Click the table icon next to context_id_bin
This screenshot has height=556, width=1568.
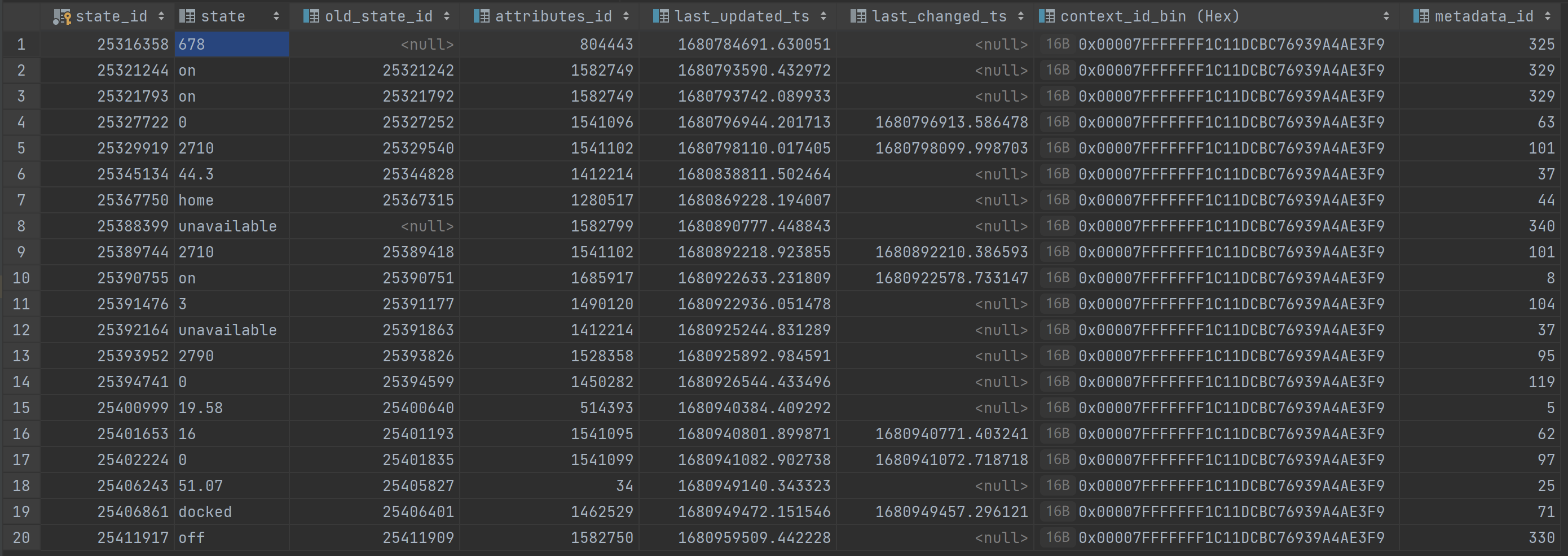pyautogui.click(x=1047, y=16)
